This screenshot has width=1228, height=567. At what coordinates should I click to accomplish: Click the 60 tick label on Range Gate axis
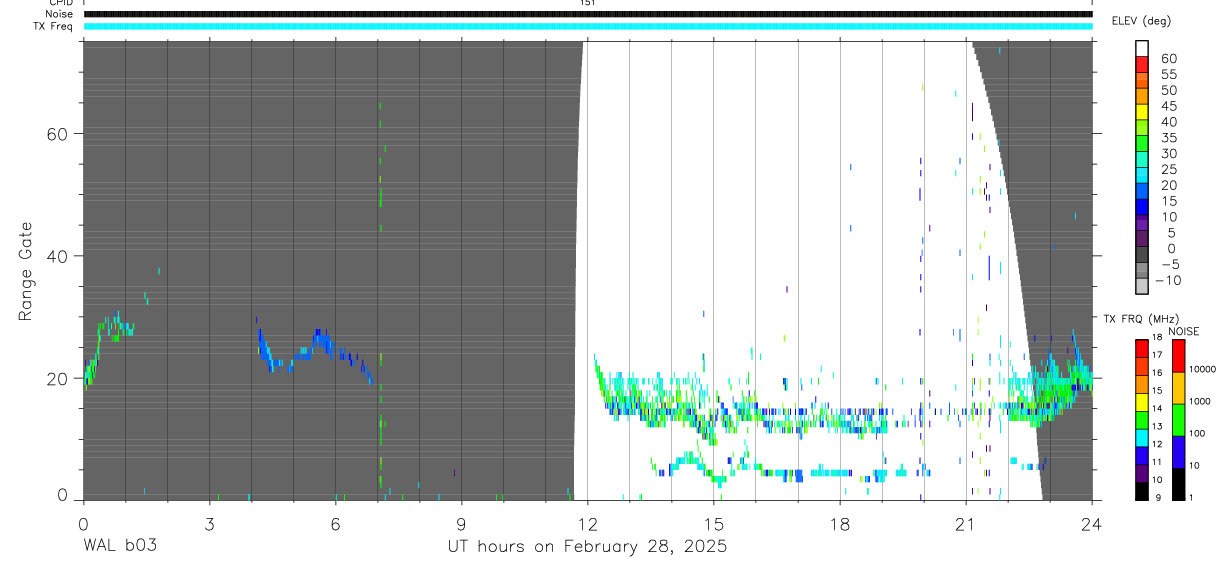click(59, 134)
